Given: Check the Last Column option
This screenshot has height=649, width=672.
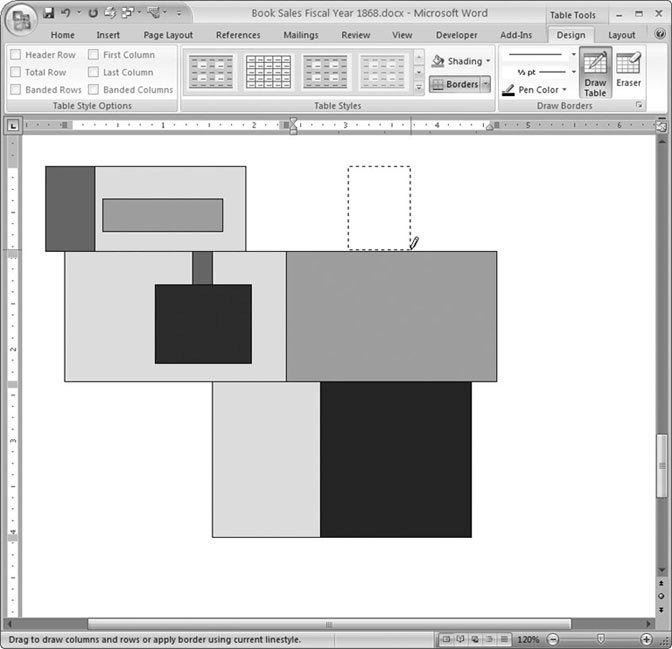Looking at the screenshot, I should [x=94, y=72].
